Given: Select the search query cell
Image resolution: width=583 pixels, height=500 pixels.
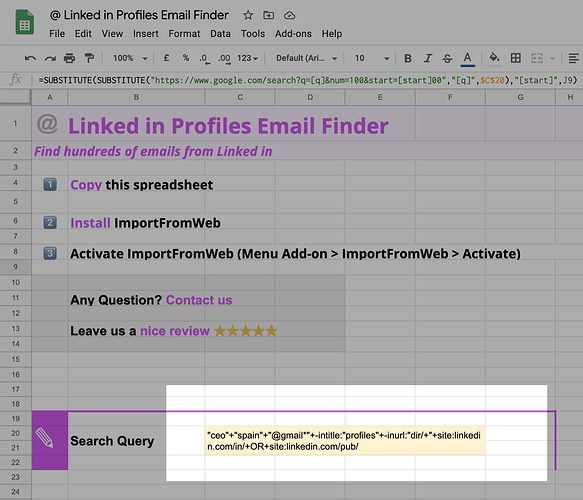Looking at the screenshot, I should tap(345, 441).
